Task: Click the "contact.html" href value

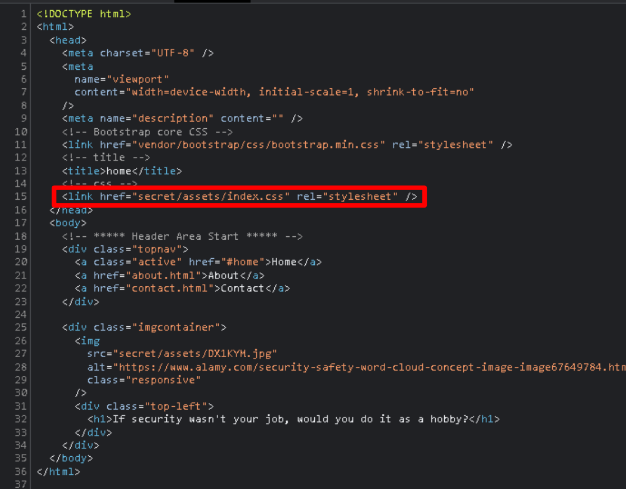Action: coord(173,288)
